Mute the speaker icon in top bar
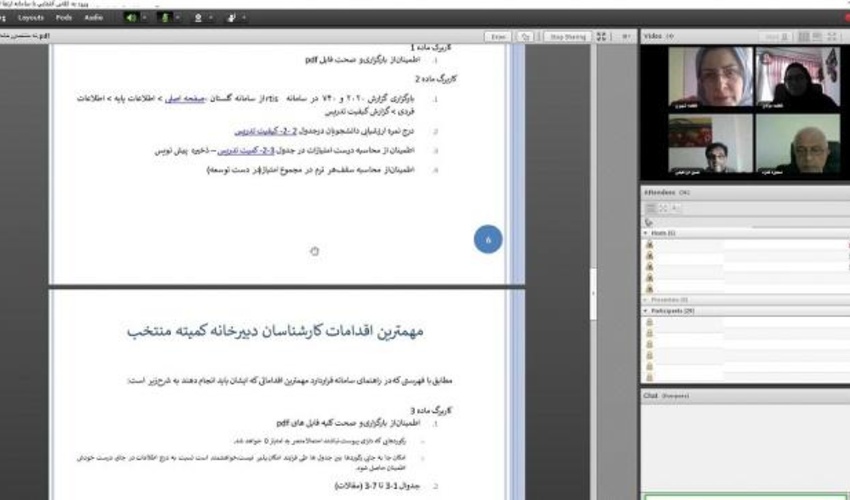Image resolution: width=850 pixels, height=500 pixels. click(x=131, y=18)
